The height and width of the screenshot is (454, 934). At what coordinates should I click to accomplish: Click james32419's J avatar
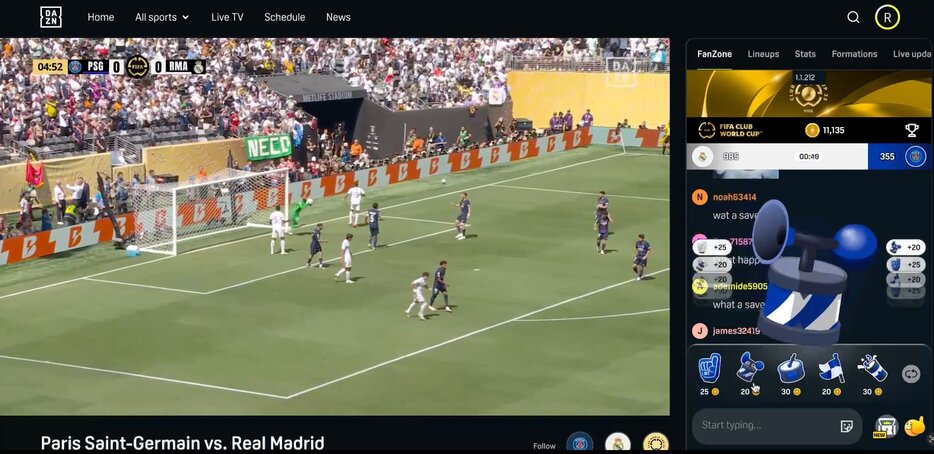coord(700,331)
